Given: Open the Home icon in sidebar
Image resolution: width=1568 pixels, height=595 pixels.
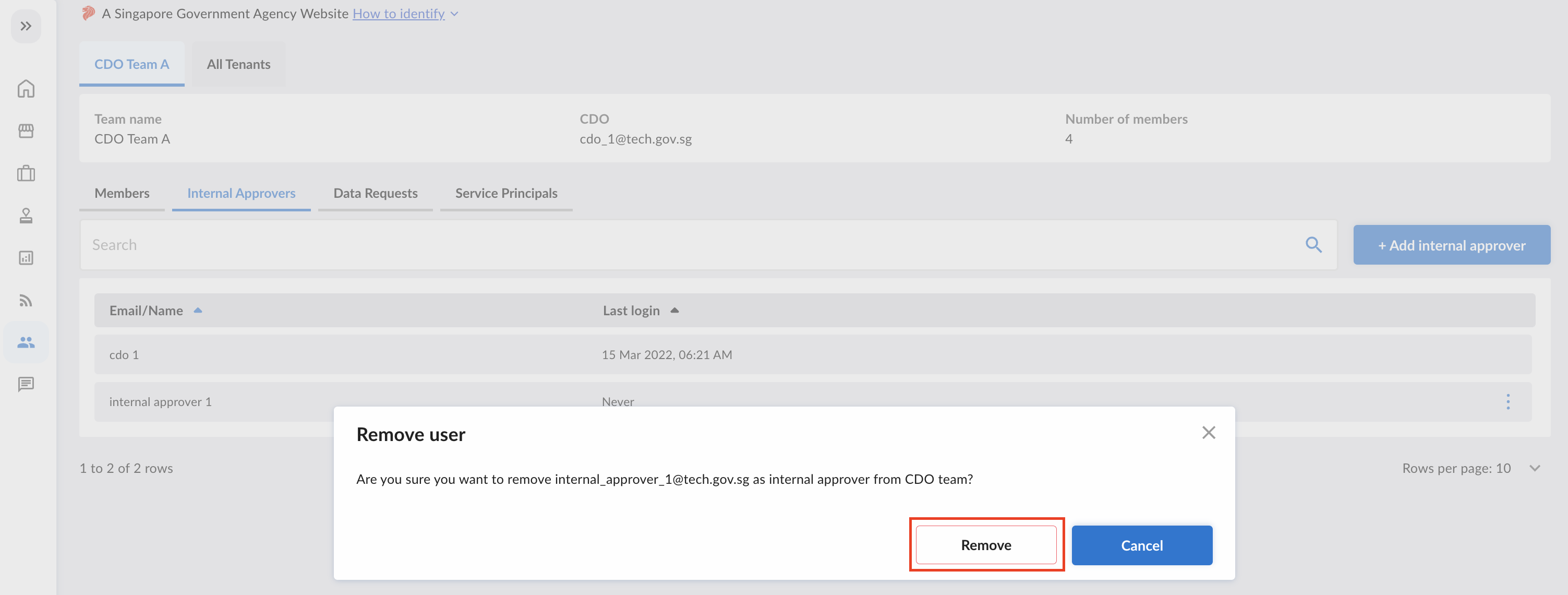Looking at the screenshot, I should (x=26, y=89).
